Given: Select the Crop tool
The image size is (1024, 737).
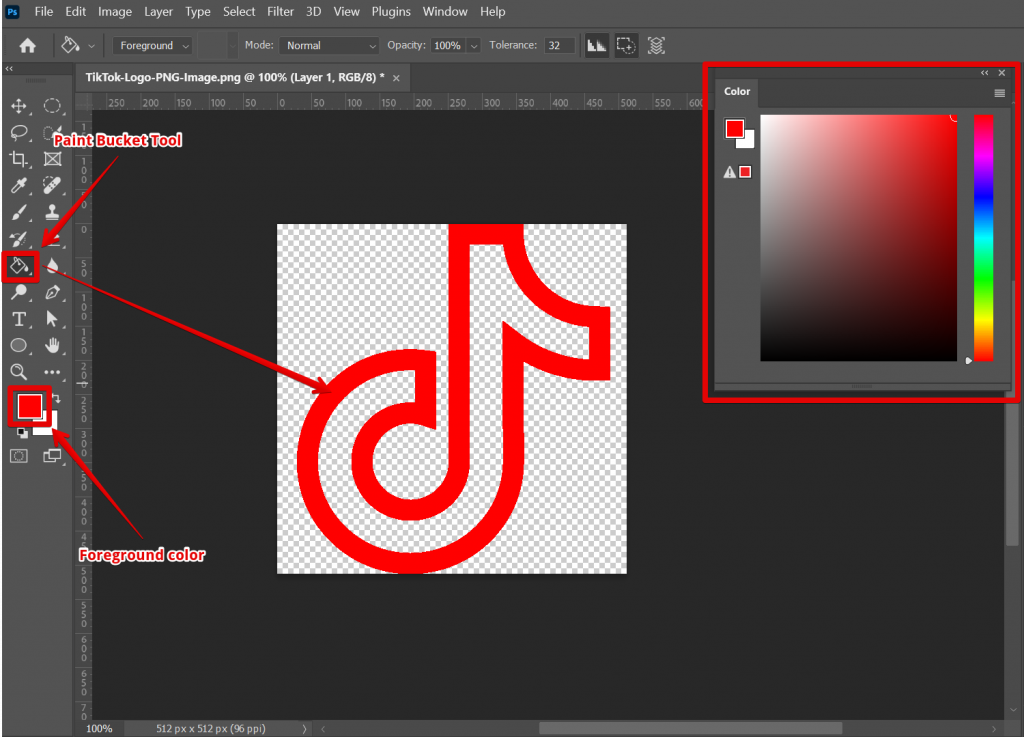Looking at the screenshot, I should pyautogui.click(x=18, y=156).
